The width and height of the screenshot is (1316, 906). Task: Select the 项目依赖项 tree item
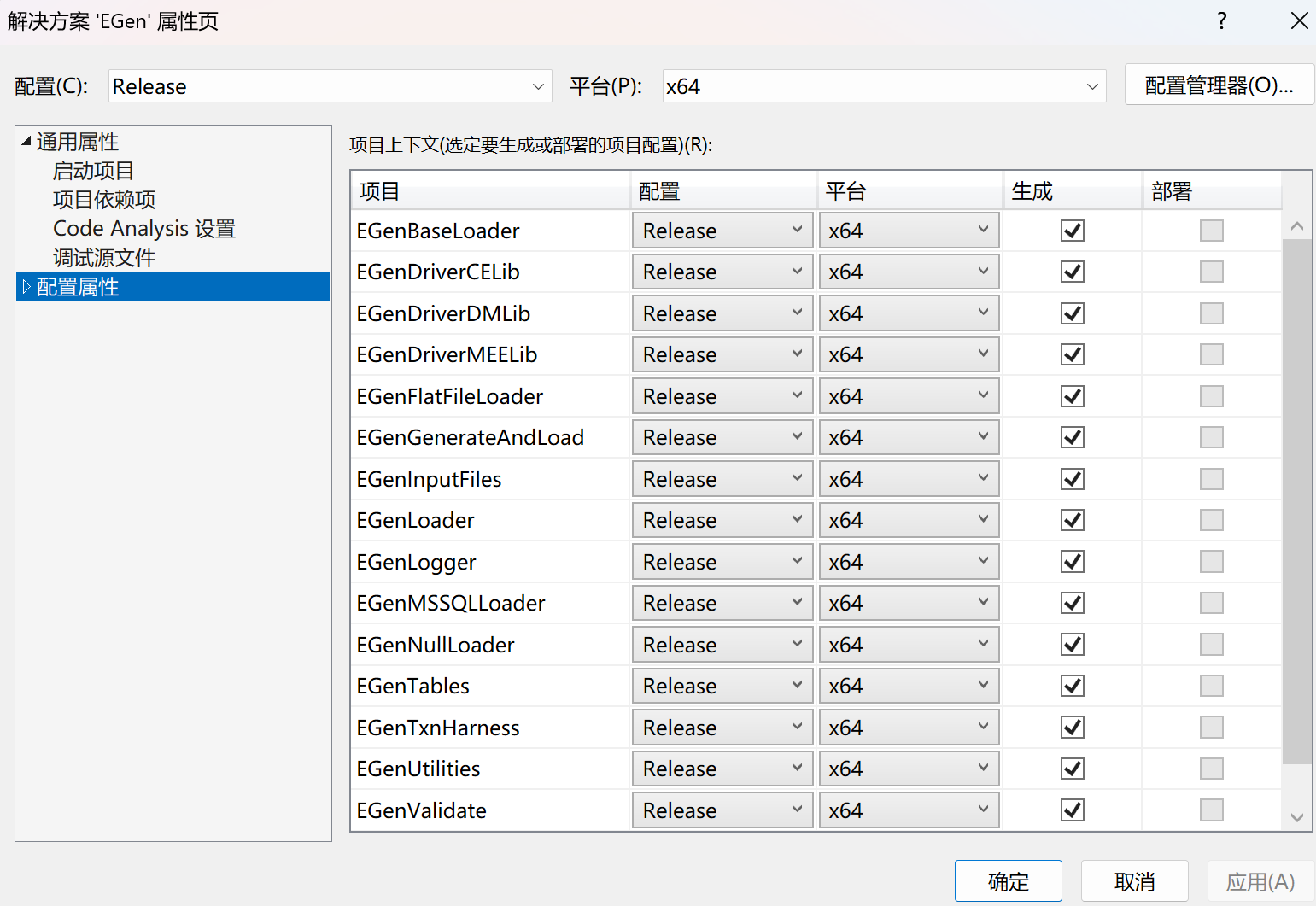point(103,199)
